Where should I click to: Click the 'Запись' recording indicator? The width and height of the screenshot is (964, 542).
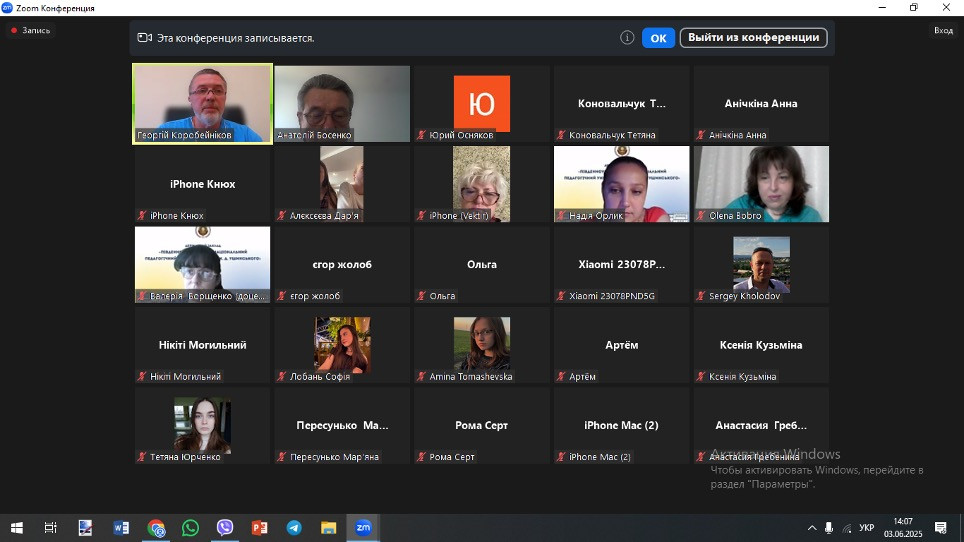click(x=30, y=31)
